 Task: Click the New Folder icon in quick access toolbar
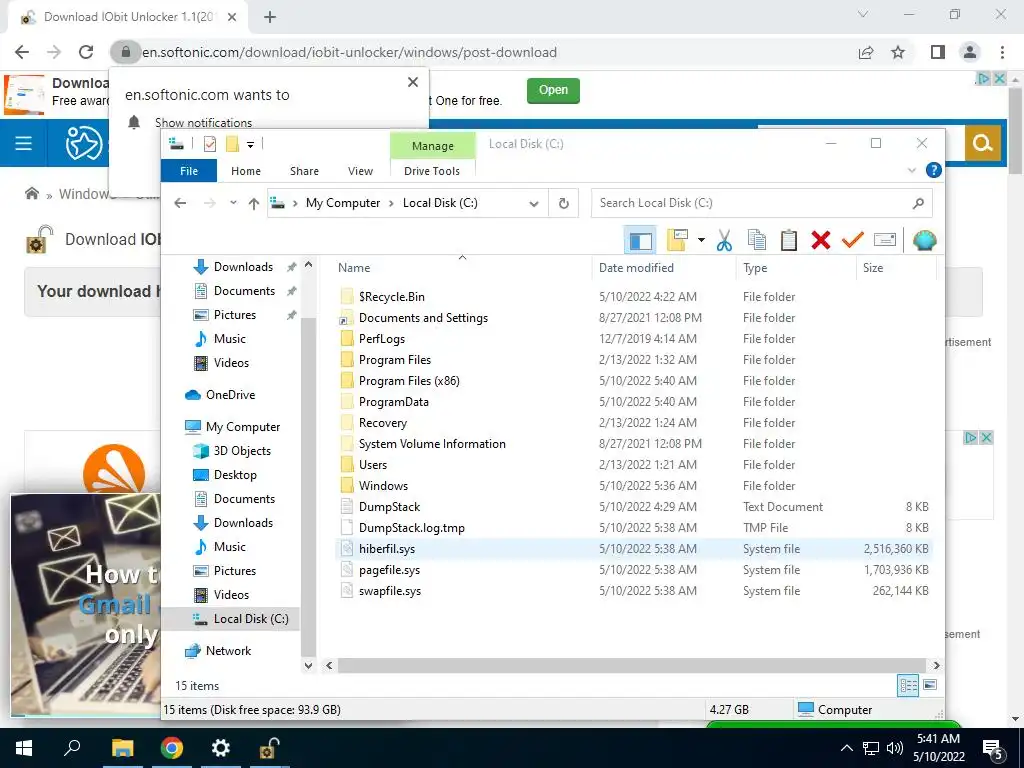point(232,144)
